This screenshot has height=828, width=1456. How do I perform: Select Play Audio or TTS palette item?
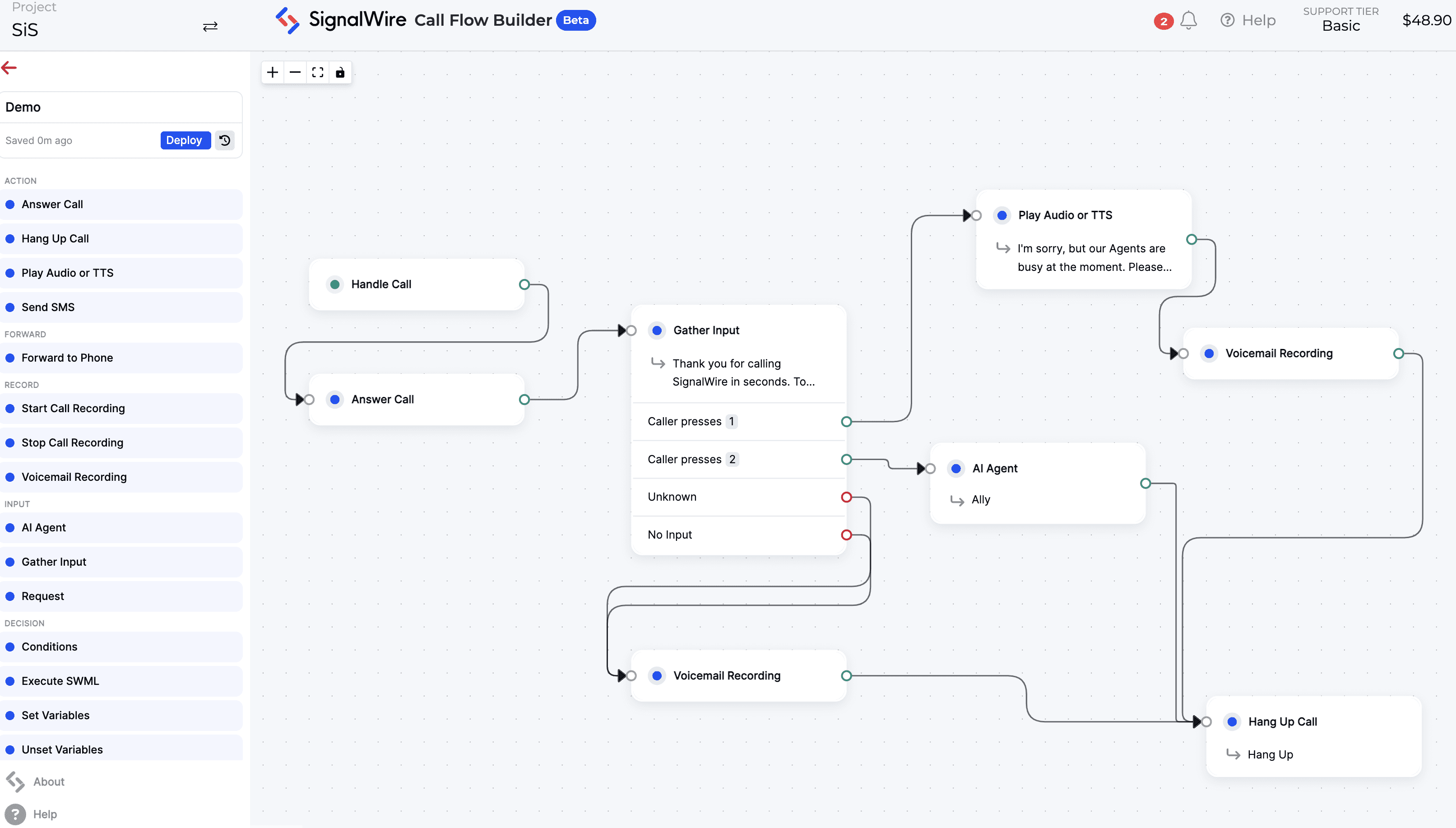[x=121, y=273]
